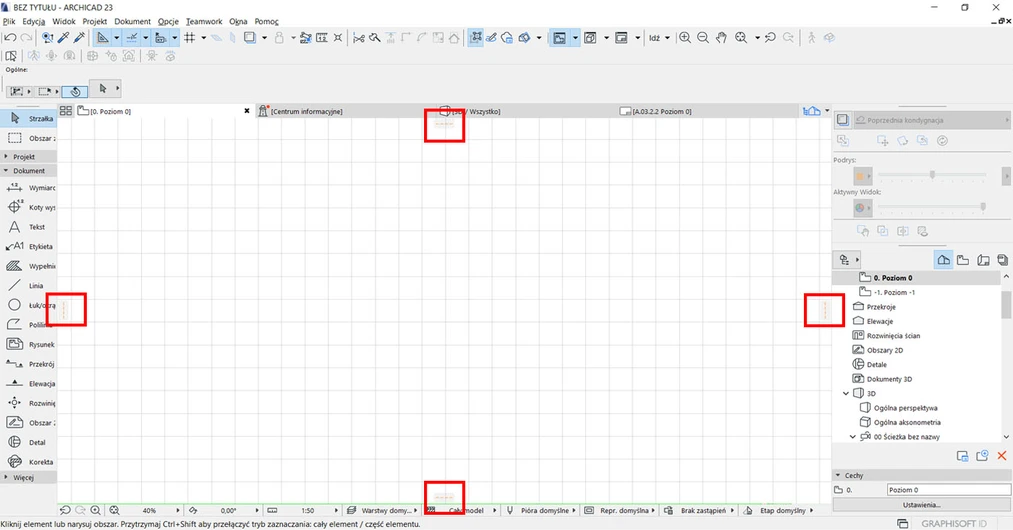Open the Pomoc menu
Image resolution: width=1013 pixels, height=530 pixels.
[266, 21]
